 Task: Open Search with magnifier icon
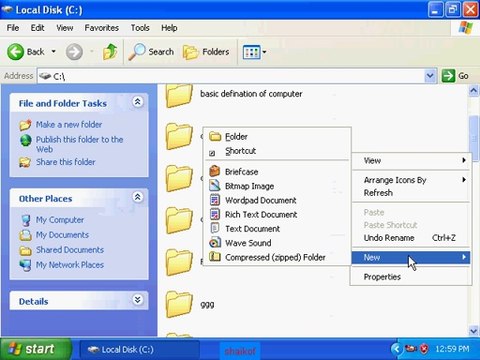click(x=151, y=52)
